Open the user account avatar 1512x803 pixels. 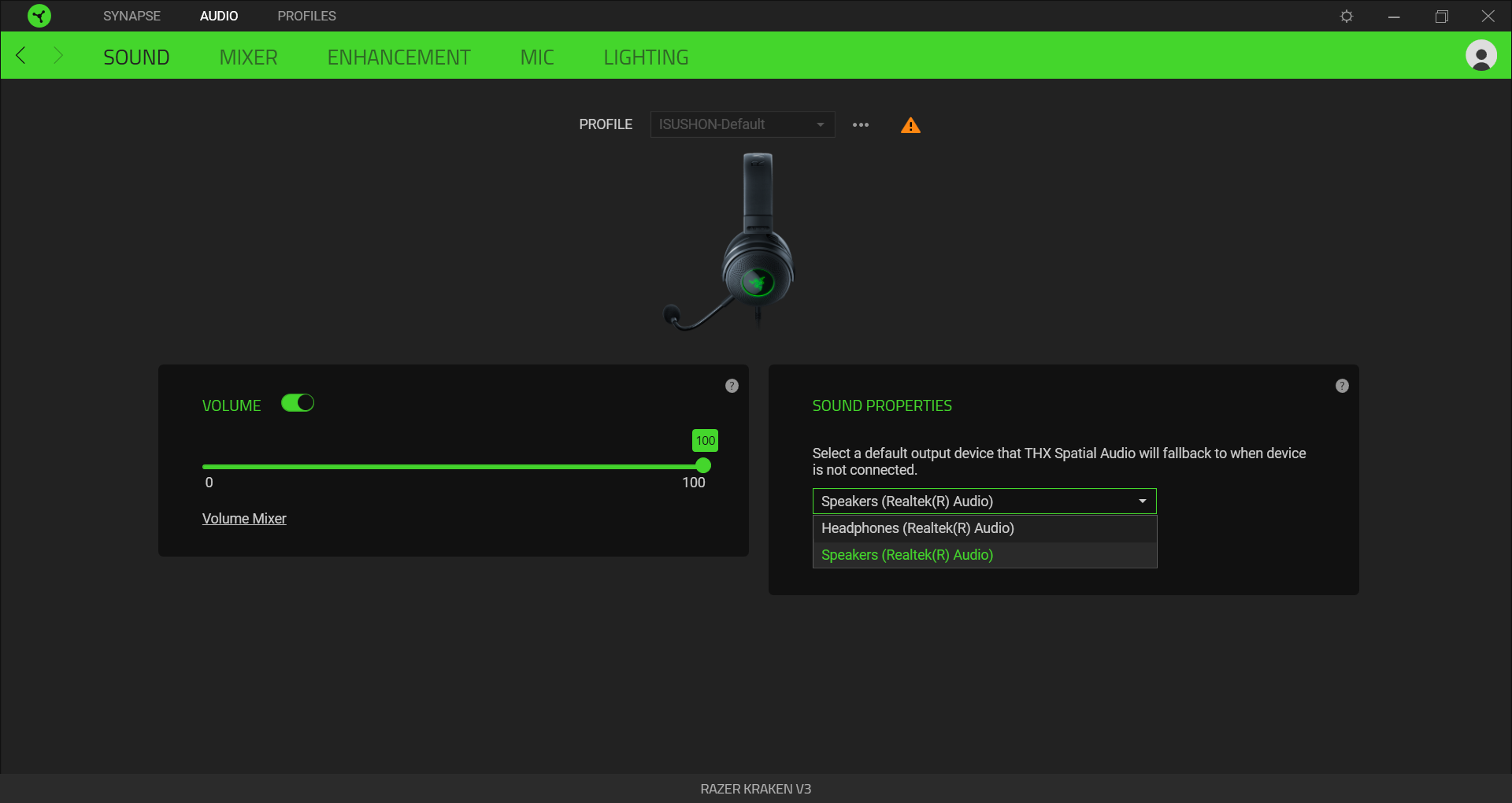click(x=1480, y=55)
